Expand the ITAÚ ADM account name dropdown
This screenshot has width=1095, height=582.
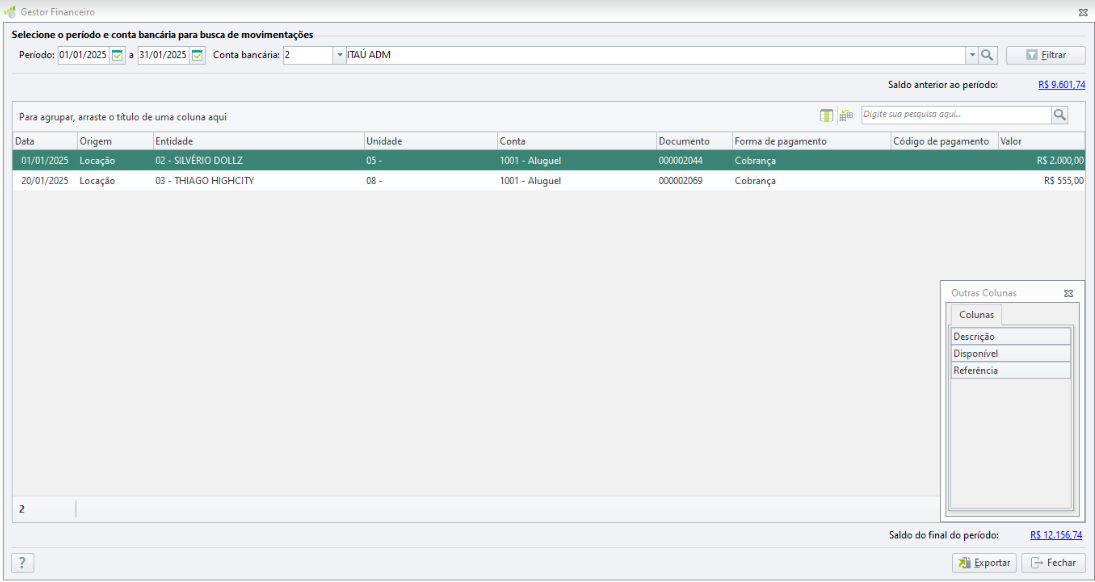972,55
